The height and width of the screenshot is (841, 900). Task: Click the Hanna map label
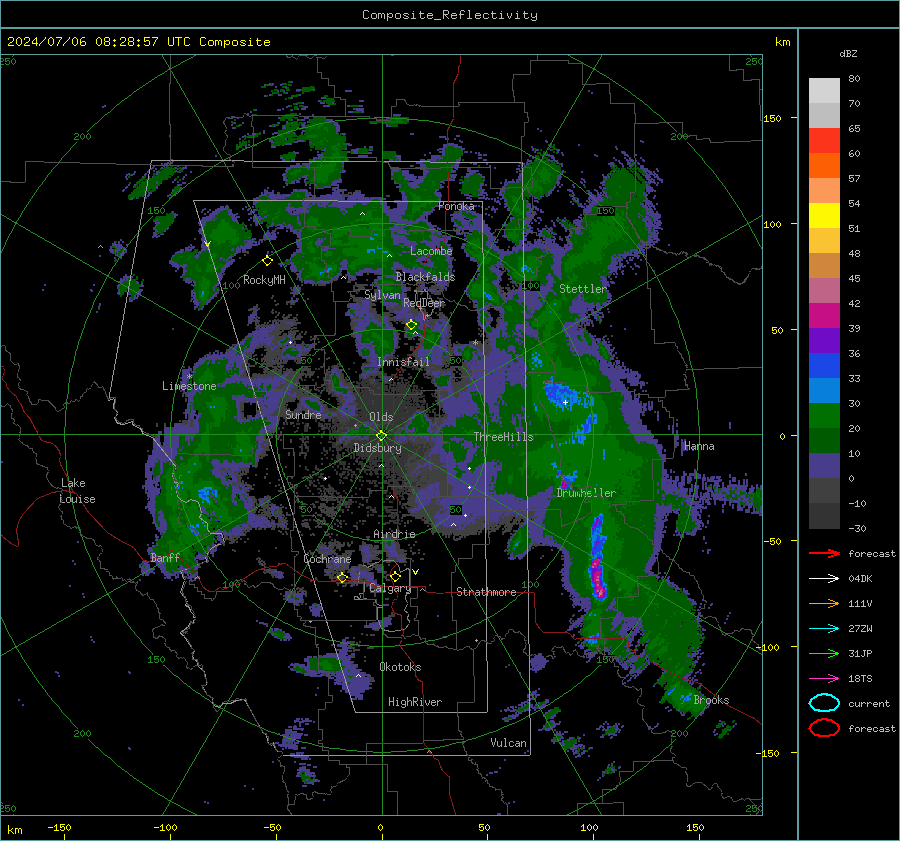[699, 446]
